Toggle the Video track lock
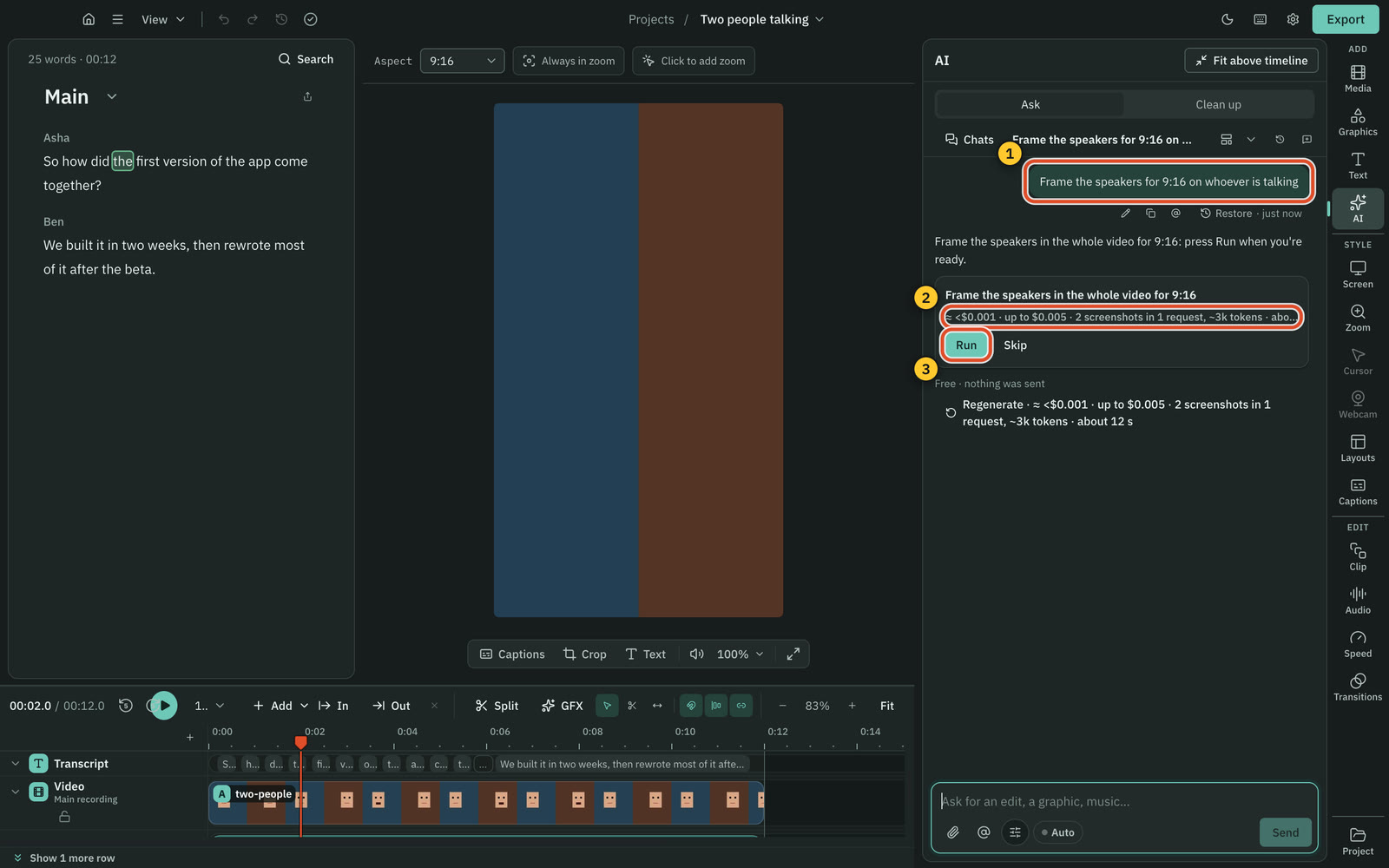The width and height of the screenshot is (1389, 868). tap(64, 817)
